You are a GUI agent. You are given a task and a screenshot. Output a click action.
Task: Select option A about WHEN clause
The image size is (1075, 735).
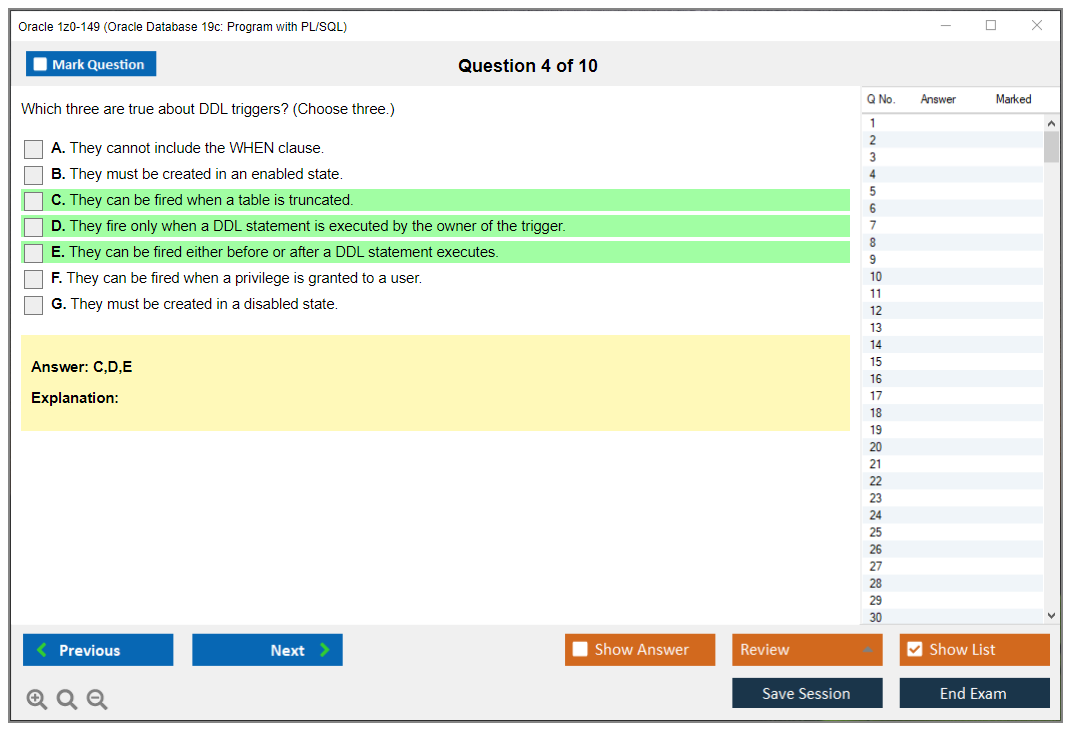click(34, 149)
